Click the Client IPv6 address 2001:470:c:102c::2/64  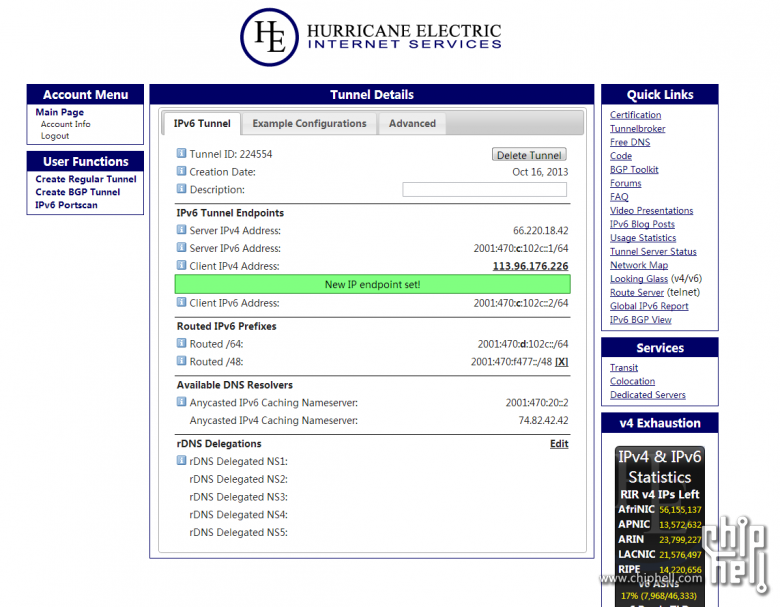[521, 303]
